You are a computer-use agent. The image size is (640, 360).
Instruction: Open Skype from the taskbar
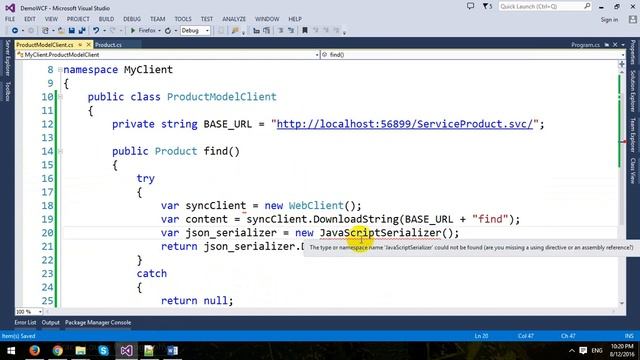click(x=103, y=351)
